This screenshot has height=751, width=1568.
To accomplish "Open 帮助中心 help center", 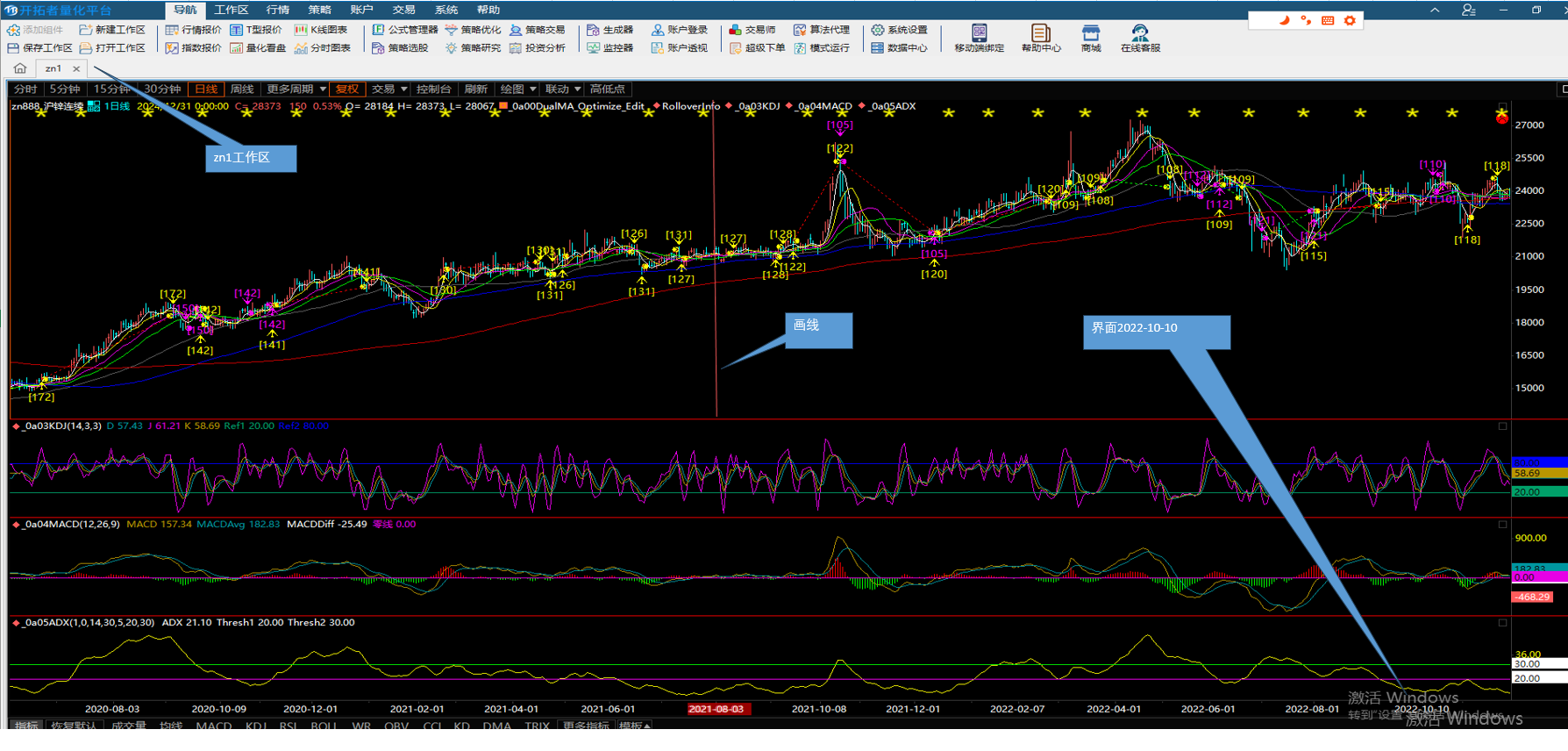I will (1040, 38).
